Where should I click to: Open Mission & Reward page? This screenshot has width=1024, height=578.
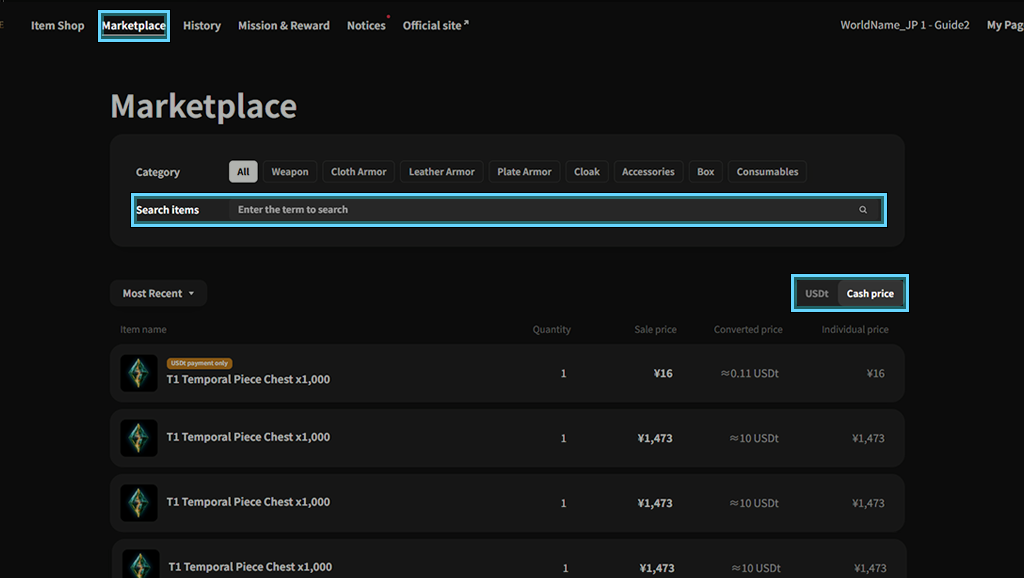point(284,26)
